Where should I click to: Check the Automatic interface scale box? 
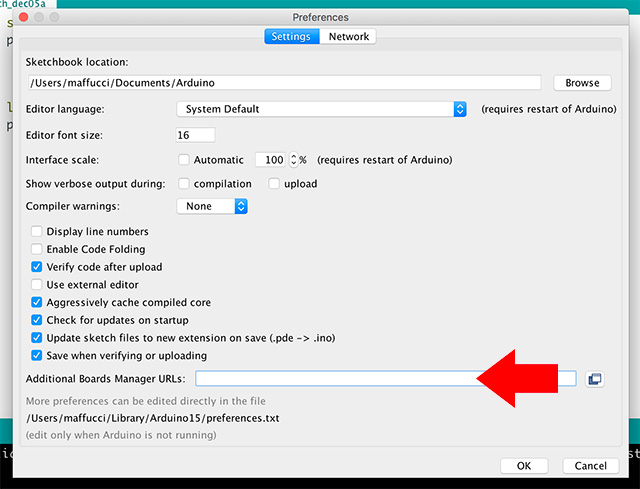click(x=183, y=159)
